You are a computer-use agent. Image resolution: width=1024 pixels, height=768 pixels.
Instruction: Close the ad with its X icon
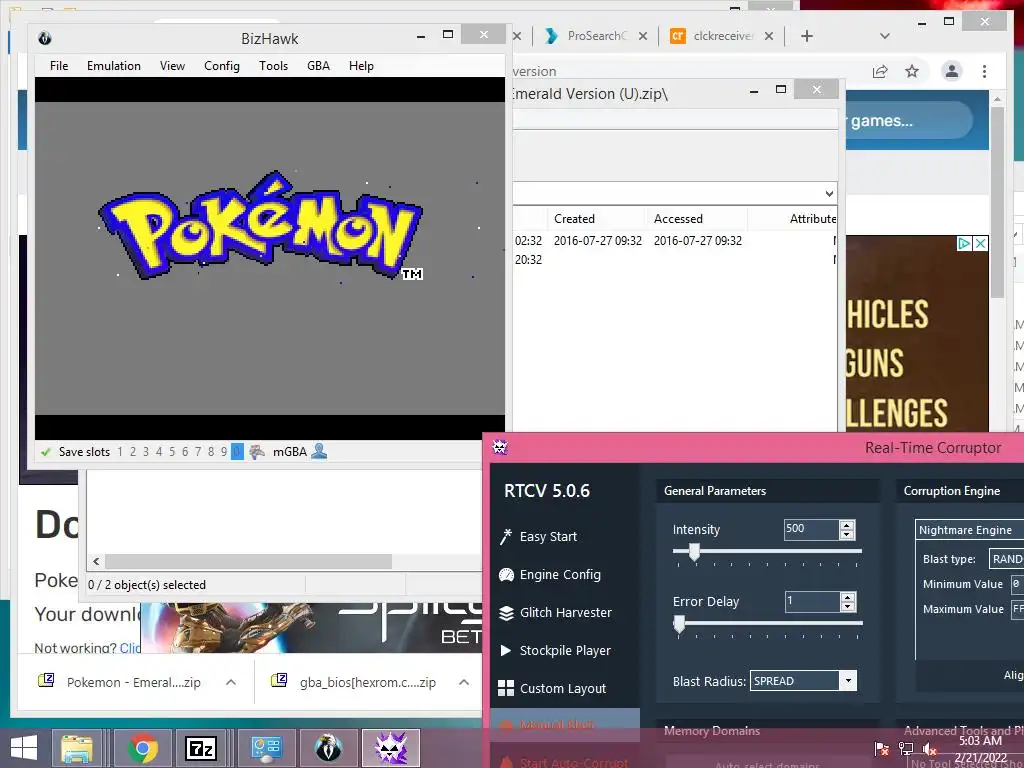[x=980, y=244]
